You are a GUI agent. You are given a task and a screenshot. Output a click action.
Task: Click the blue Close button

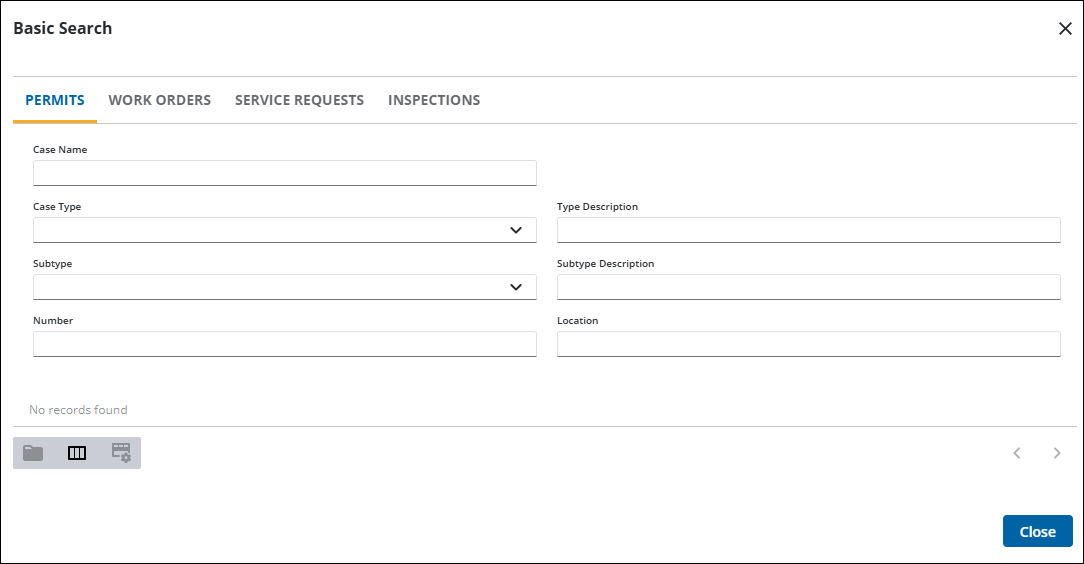(x=1038, y=531)
